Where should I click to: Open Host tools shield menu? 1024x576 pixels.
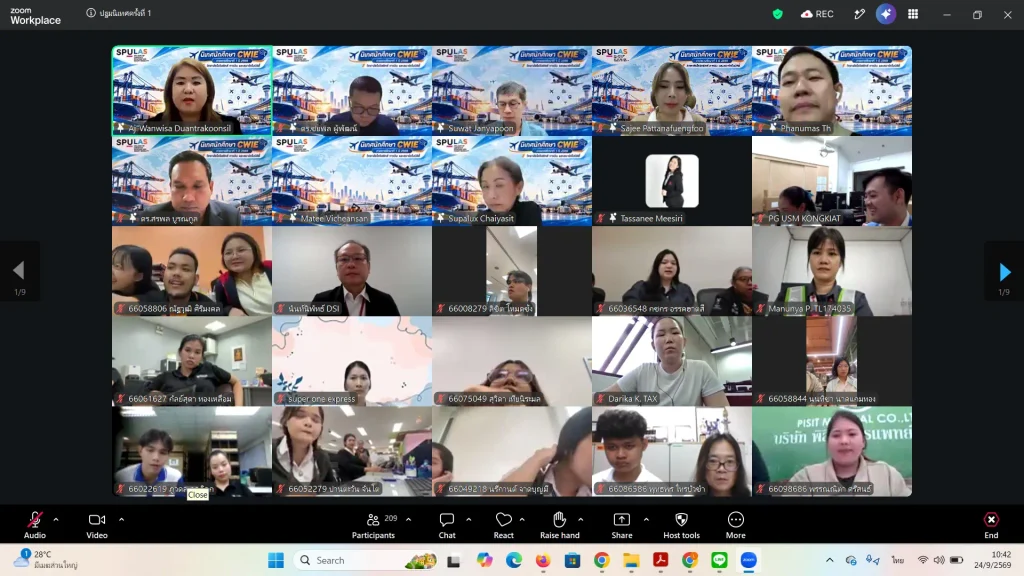681,524
